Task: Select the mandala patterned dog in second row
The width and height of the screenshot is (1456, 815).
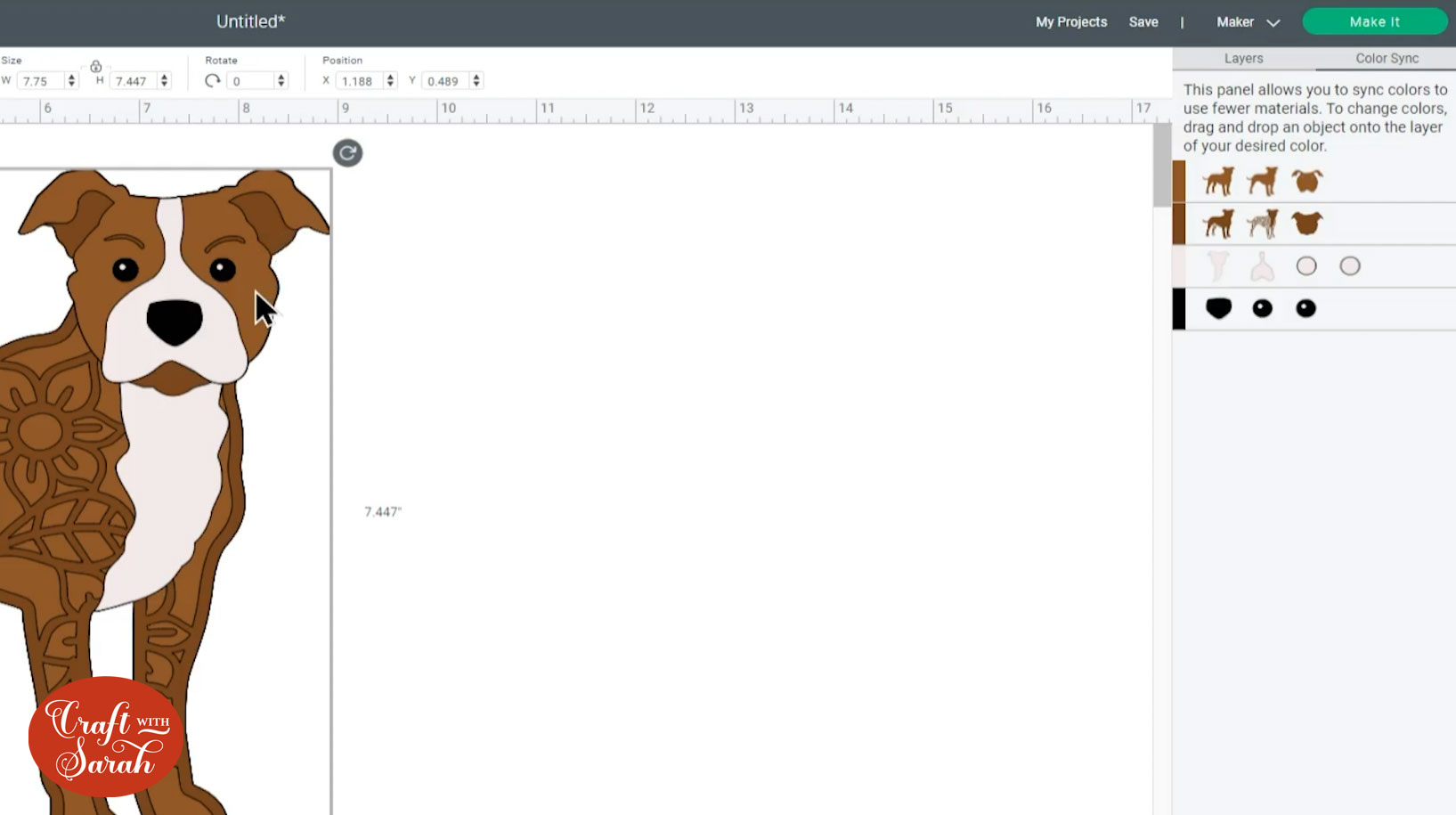Action: coord(1262,224)
